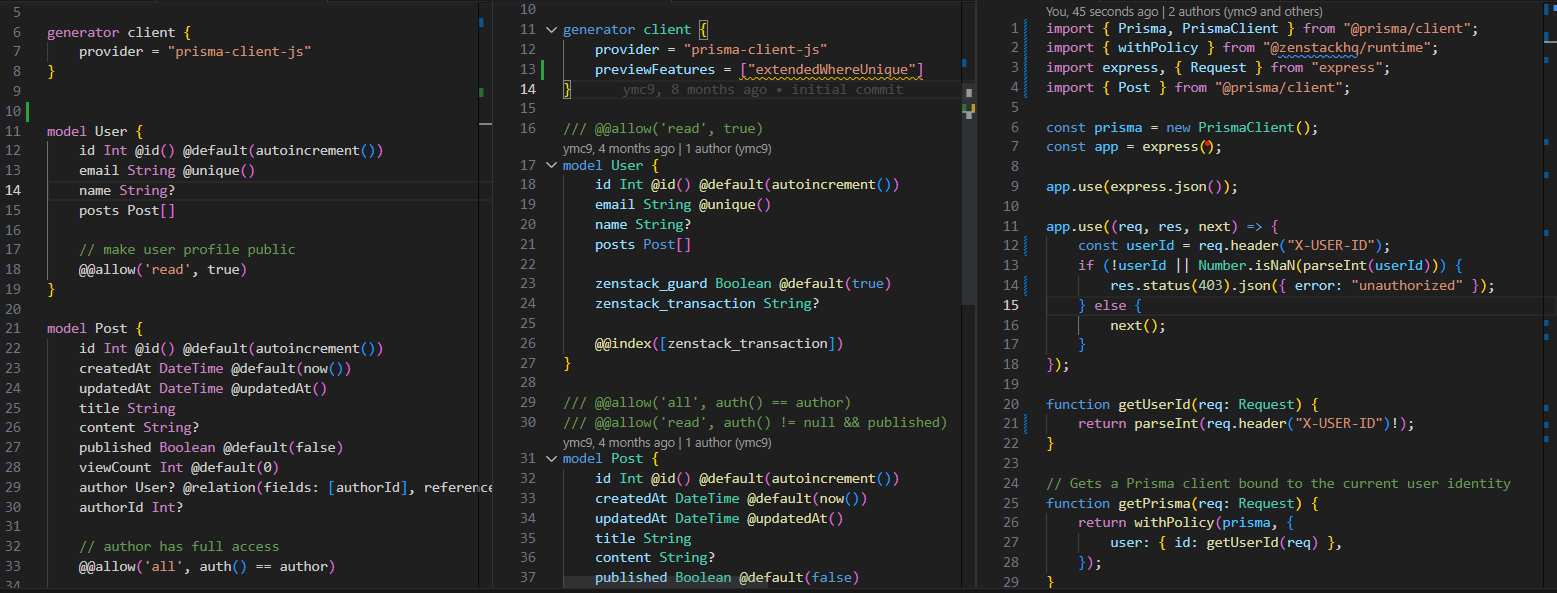Place cursor on 'previewFeatures' in the middle editor
Image resolution: width=1557 pixels, height=593 pixels.
click(x=655, y=69)
